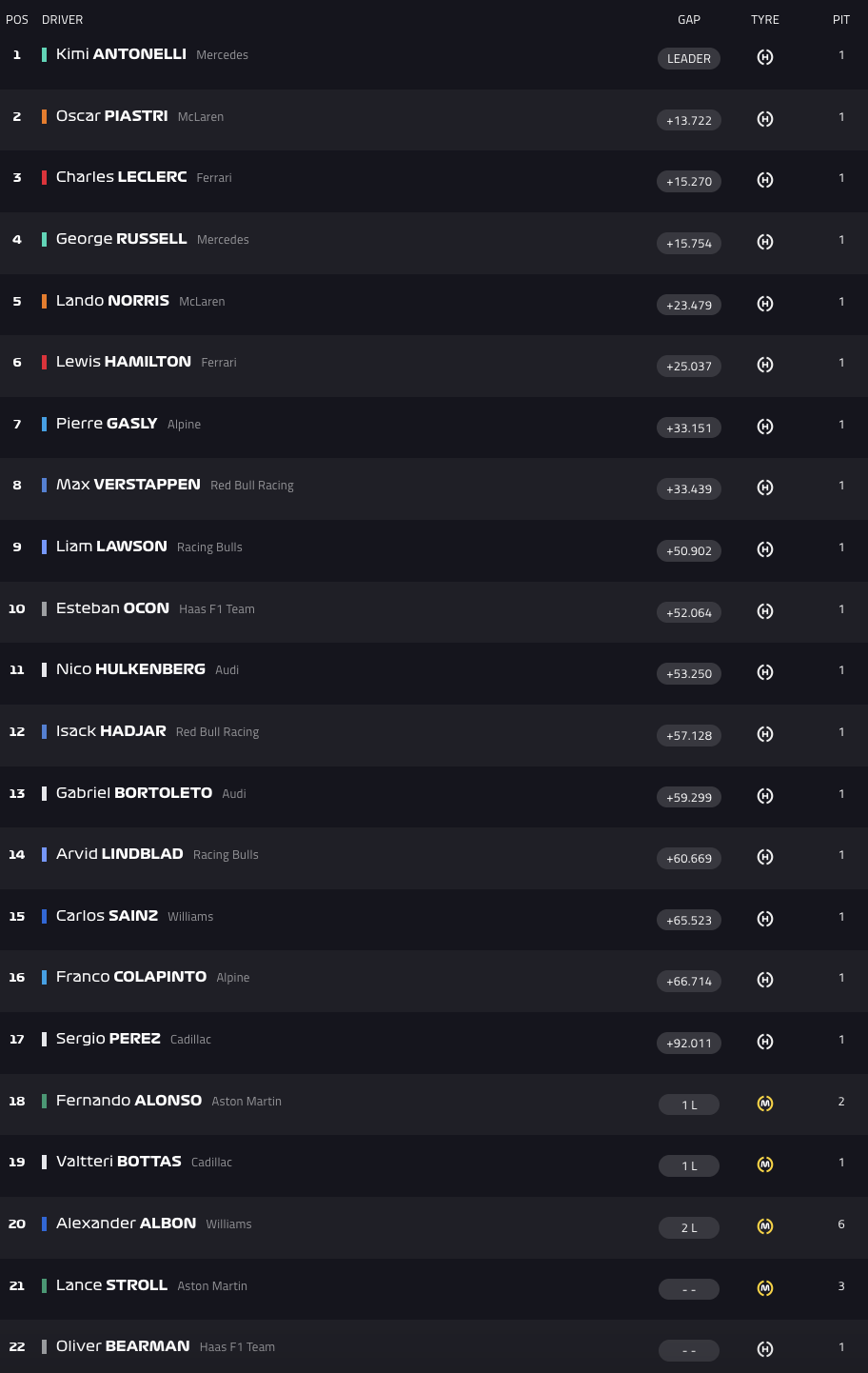
Task: Click Hamilton's hard tyre icon
Action: point(765,365)
